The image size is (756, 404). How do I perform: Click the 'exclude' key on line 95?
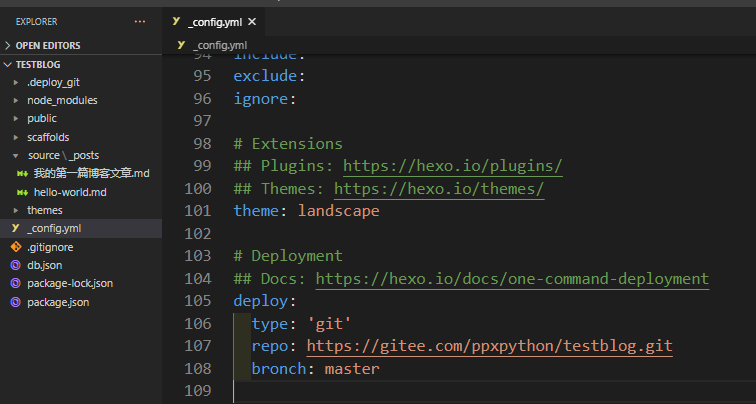(x=265, y=76)
